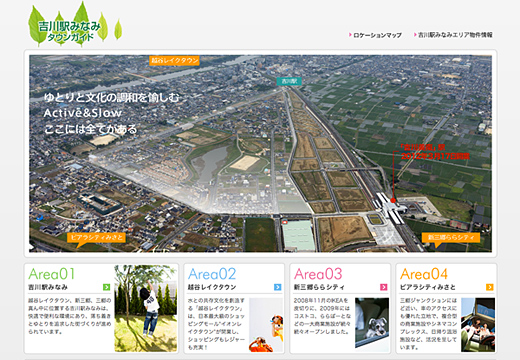
Task: Select the 吉川駅 teal map label
Action: (289, 81)
